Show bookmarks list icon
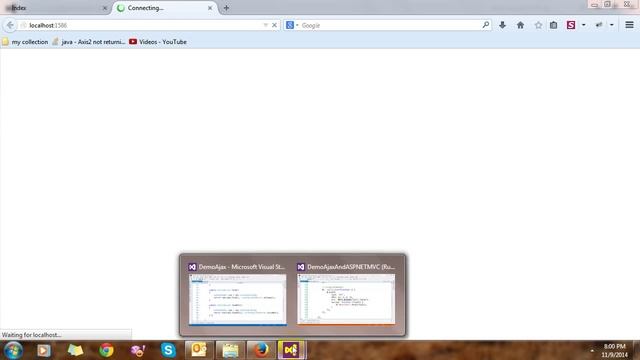Image resolution: width=640 pixels, height=360 pixels. [553, 25]
